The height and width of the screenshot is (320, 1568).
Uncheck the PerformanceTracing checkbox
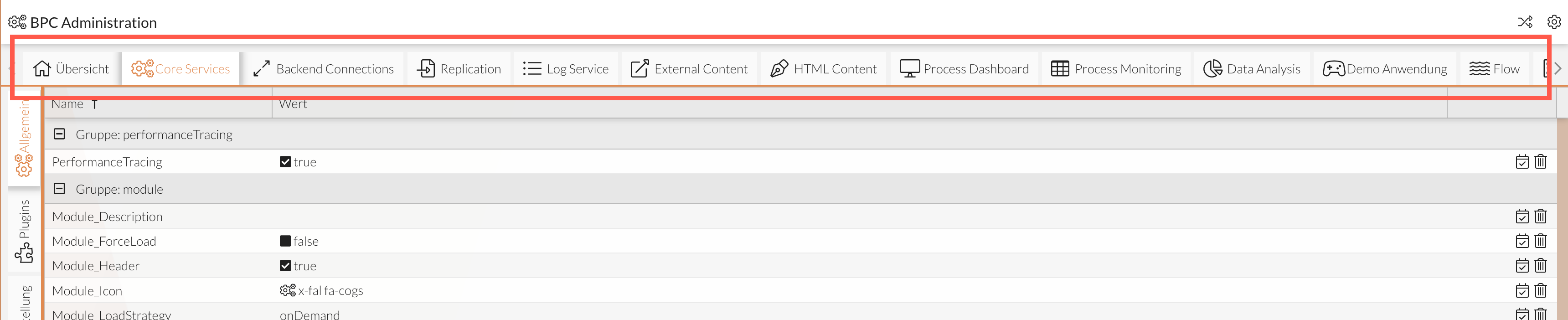coord(285,162)
